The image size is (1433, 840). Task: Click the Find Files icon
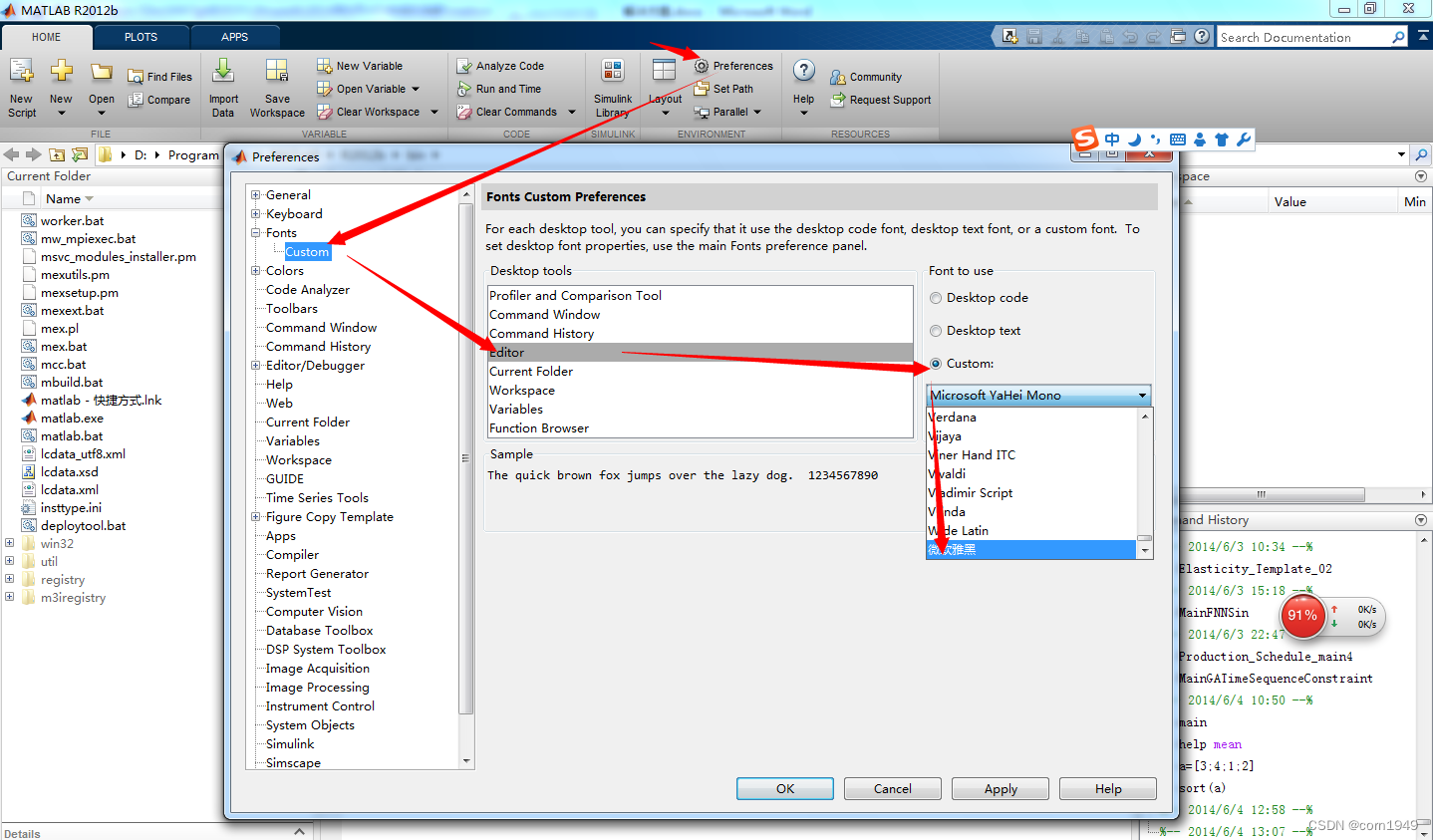(x=136, y=77)
